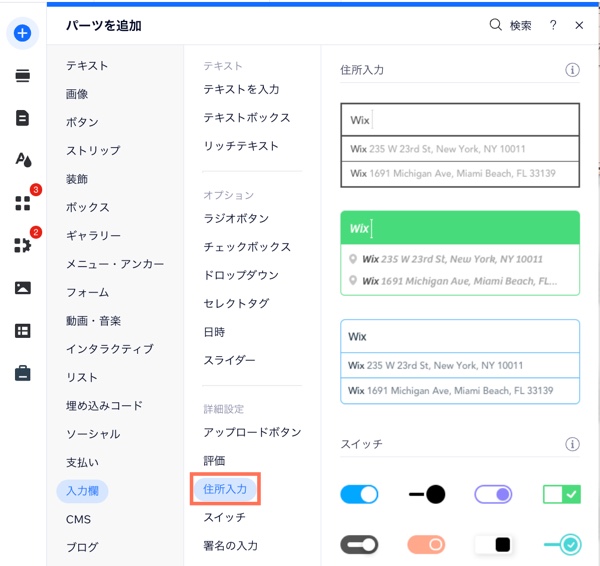Open help with the question mark icon
Image resolution: width=600 pixels, height=566 pixels.
pos(553,25)
